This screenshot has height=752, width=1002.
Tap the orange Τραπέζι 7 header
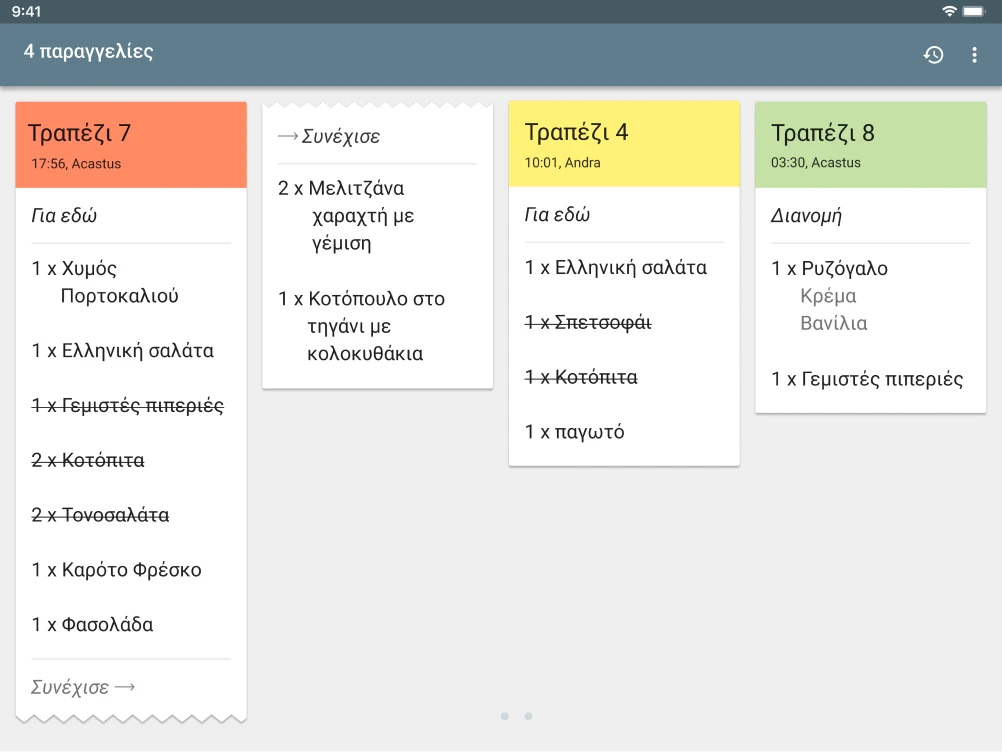click(131, 144)
